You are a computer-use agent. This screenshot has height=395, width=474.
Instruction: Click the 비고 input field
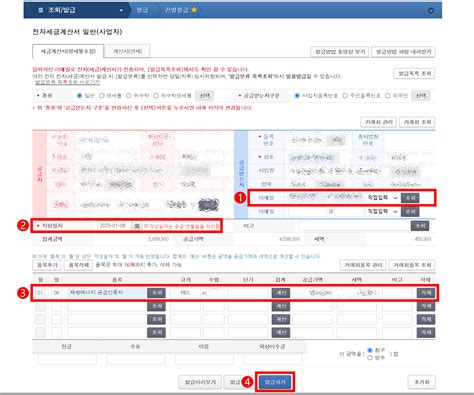pyautogui.click(x=354, y=226)
